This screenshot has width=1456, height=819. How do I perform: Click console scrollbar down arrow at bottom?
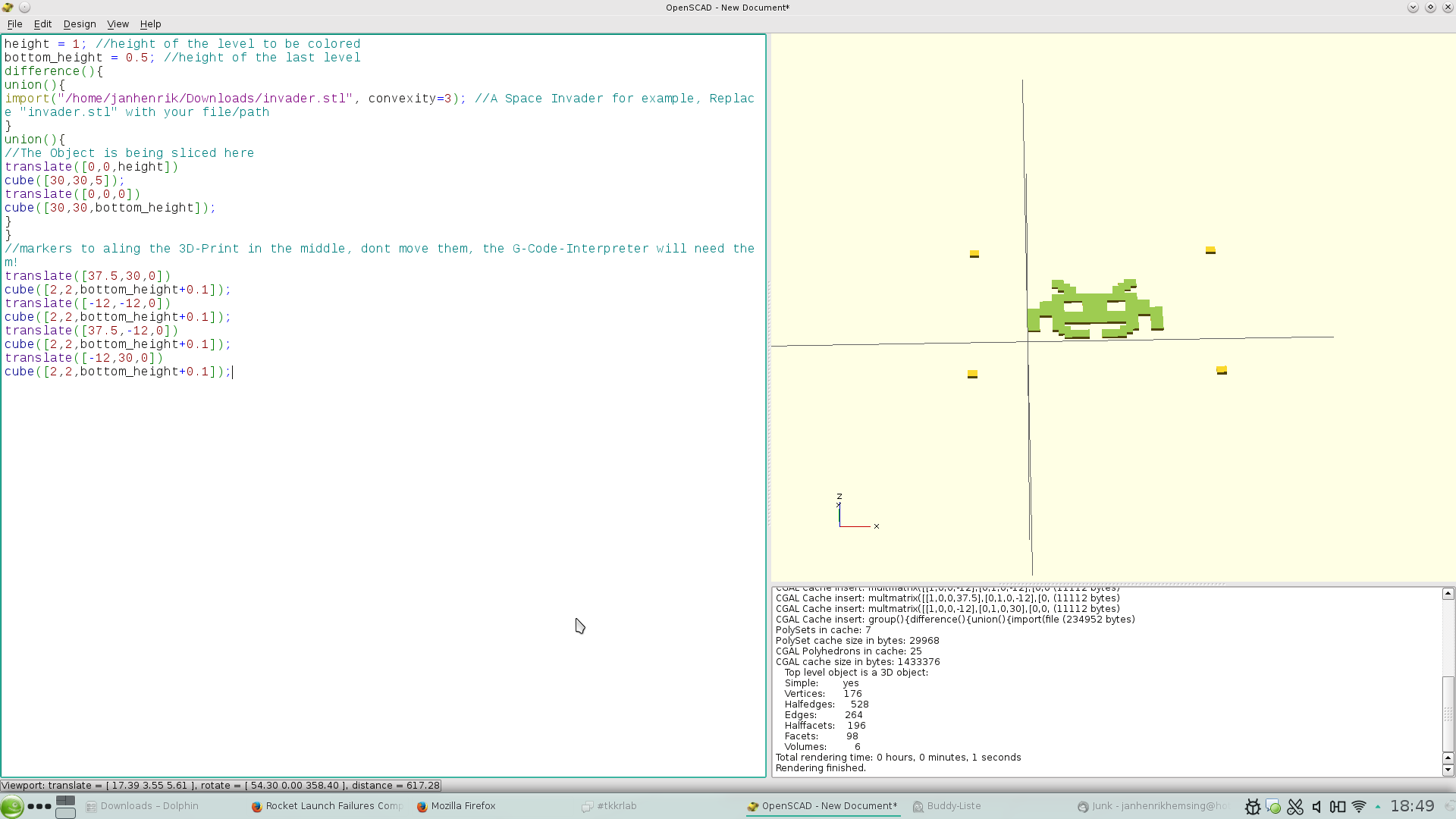coord(1448,770)
